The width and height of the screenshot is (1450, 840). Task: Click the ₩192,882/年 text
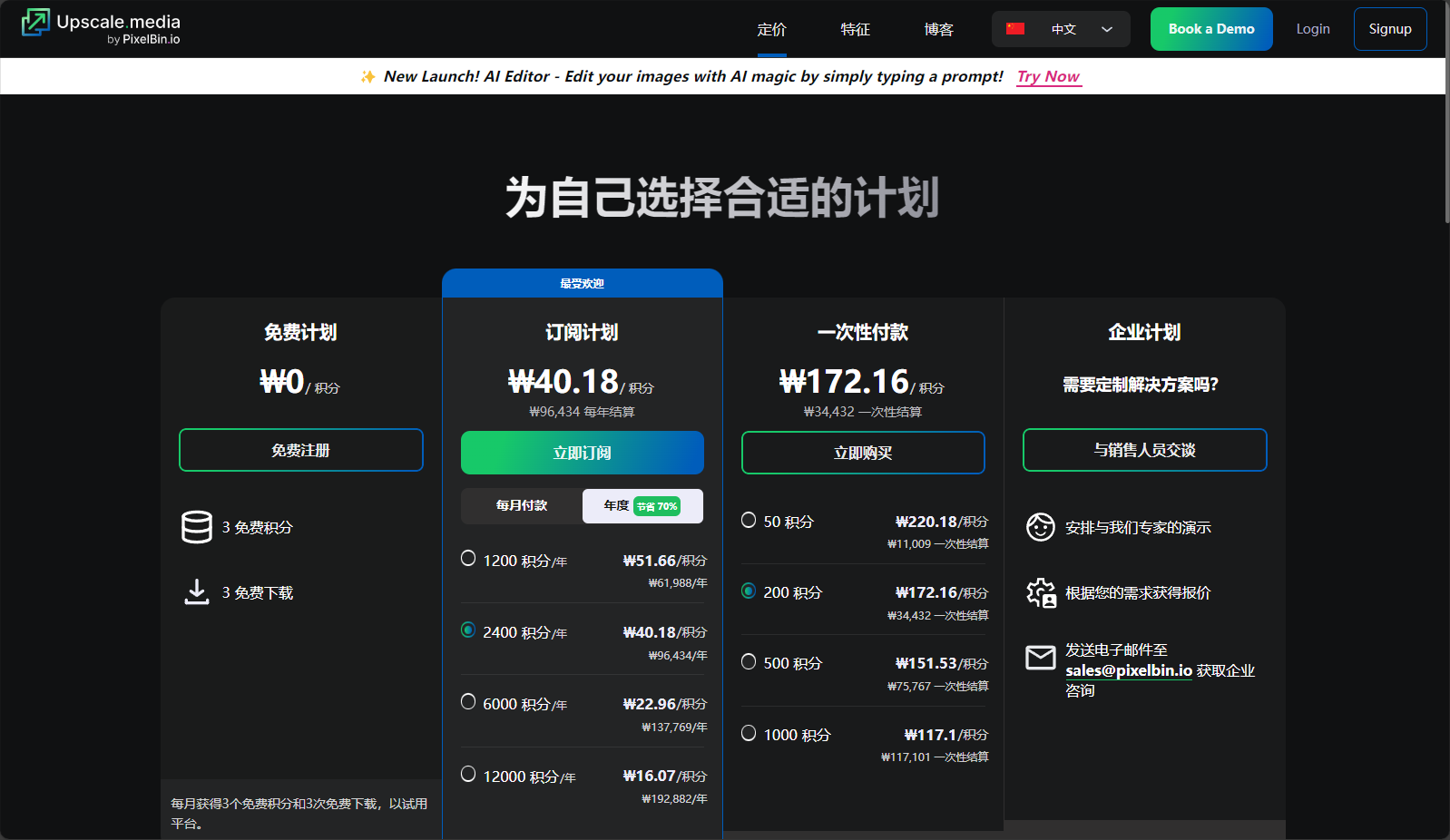pos(674,799)
